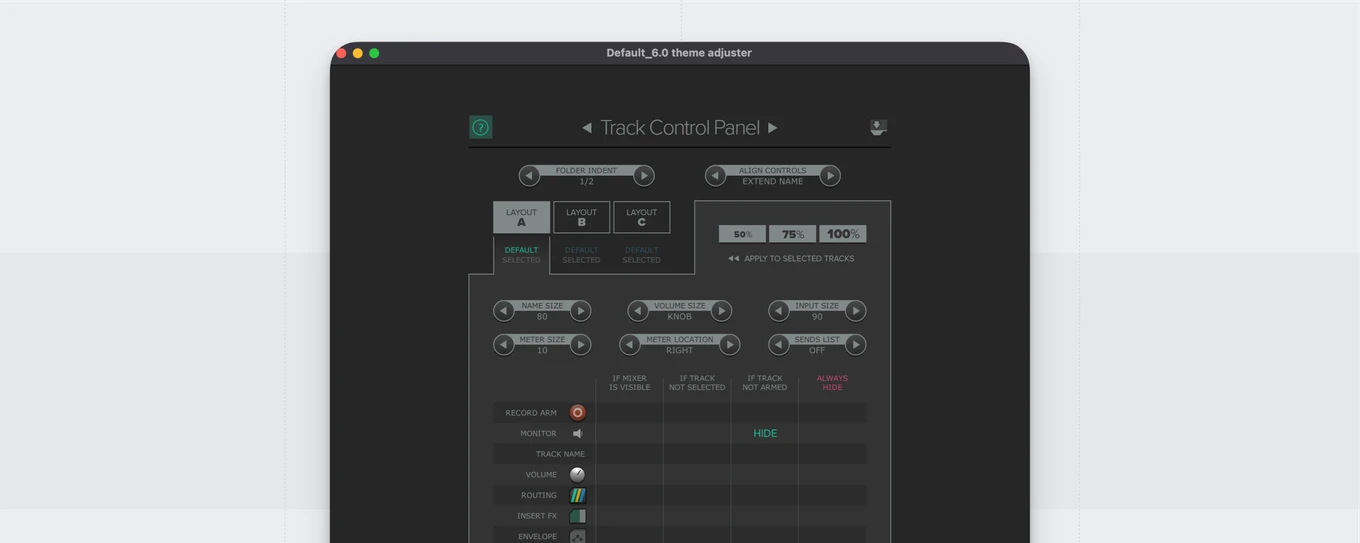1360x543 pixels.
Task: Click the Track Control Panel title
Action: tap(680, 128)
